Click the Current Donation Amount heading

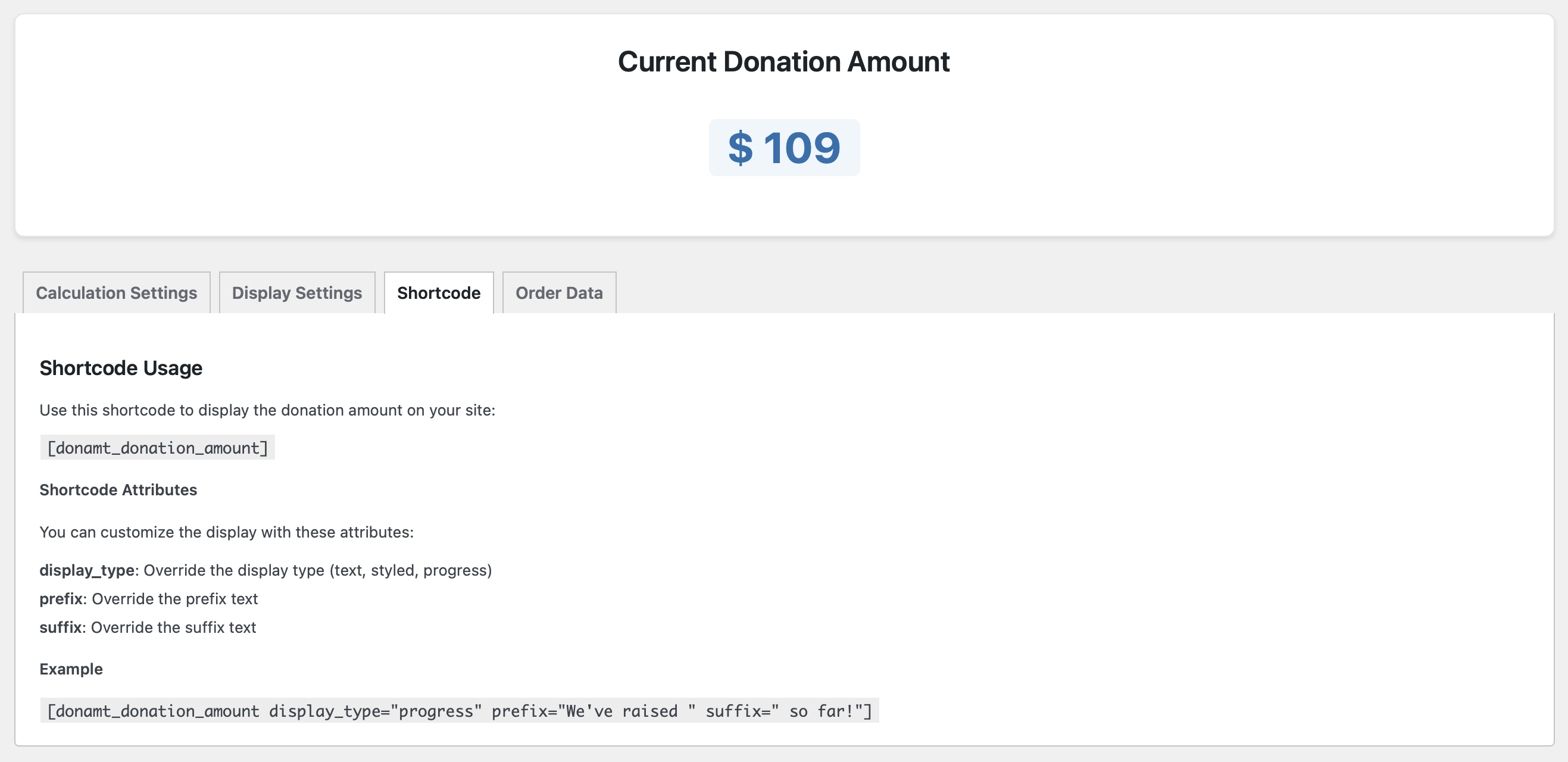coord(783,61)
